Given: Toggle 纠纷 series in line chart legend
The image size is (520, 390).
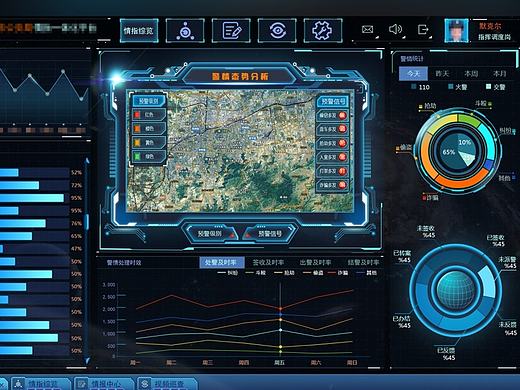Looking at the screenshot, I should click(228, 273).
